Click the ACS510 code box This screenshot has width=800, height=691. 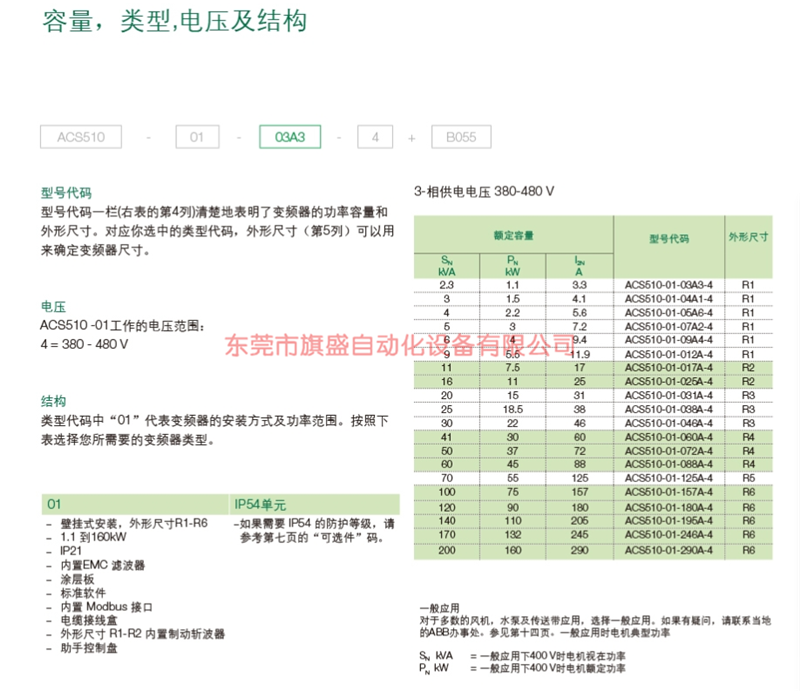80,137
